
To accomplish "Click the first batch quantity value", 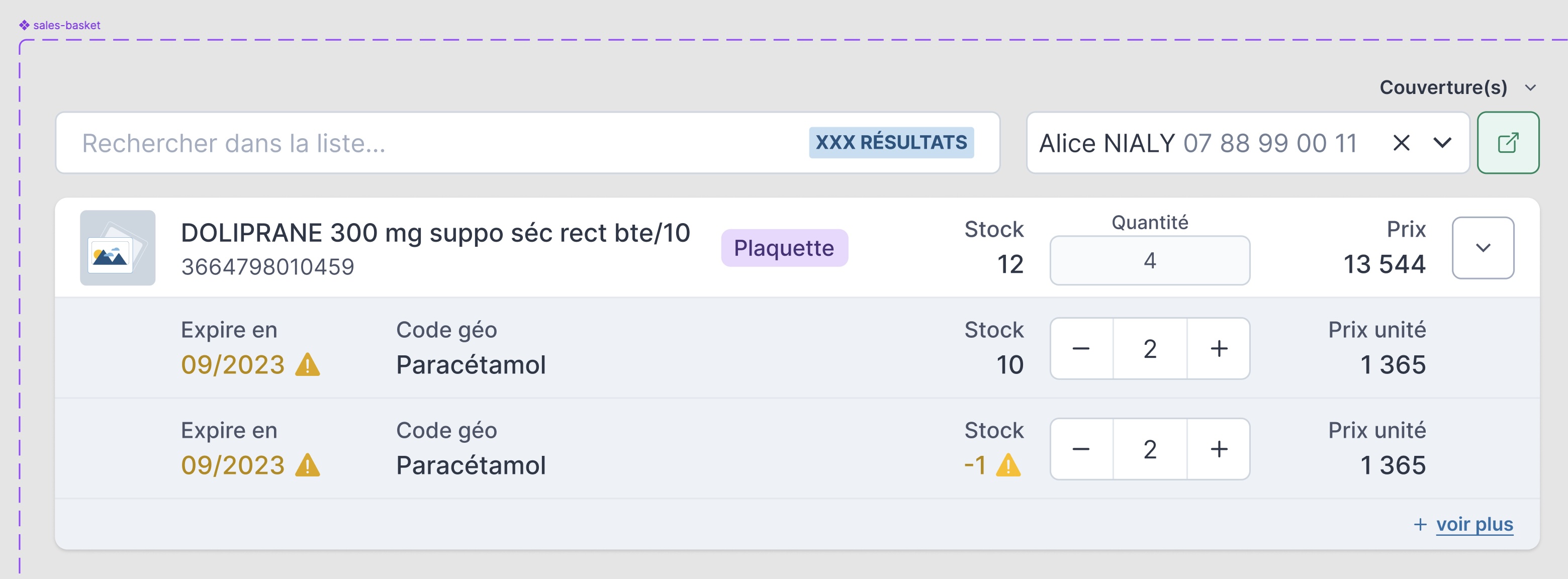I will [x=1149, y=349].
